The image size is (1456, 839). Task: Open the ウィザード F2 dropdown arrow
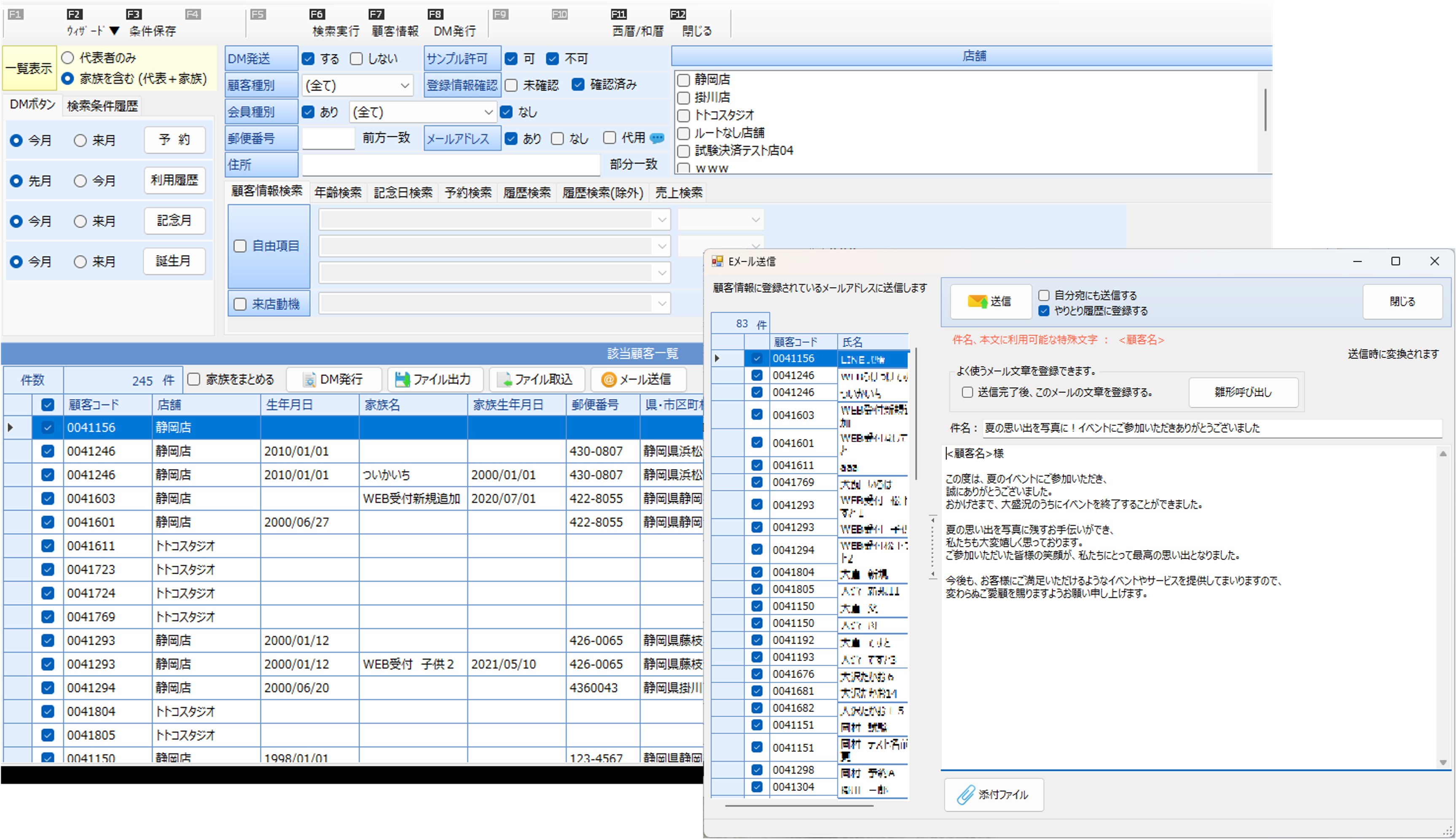coord(114,30)
